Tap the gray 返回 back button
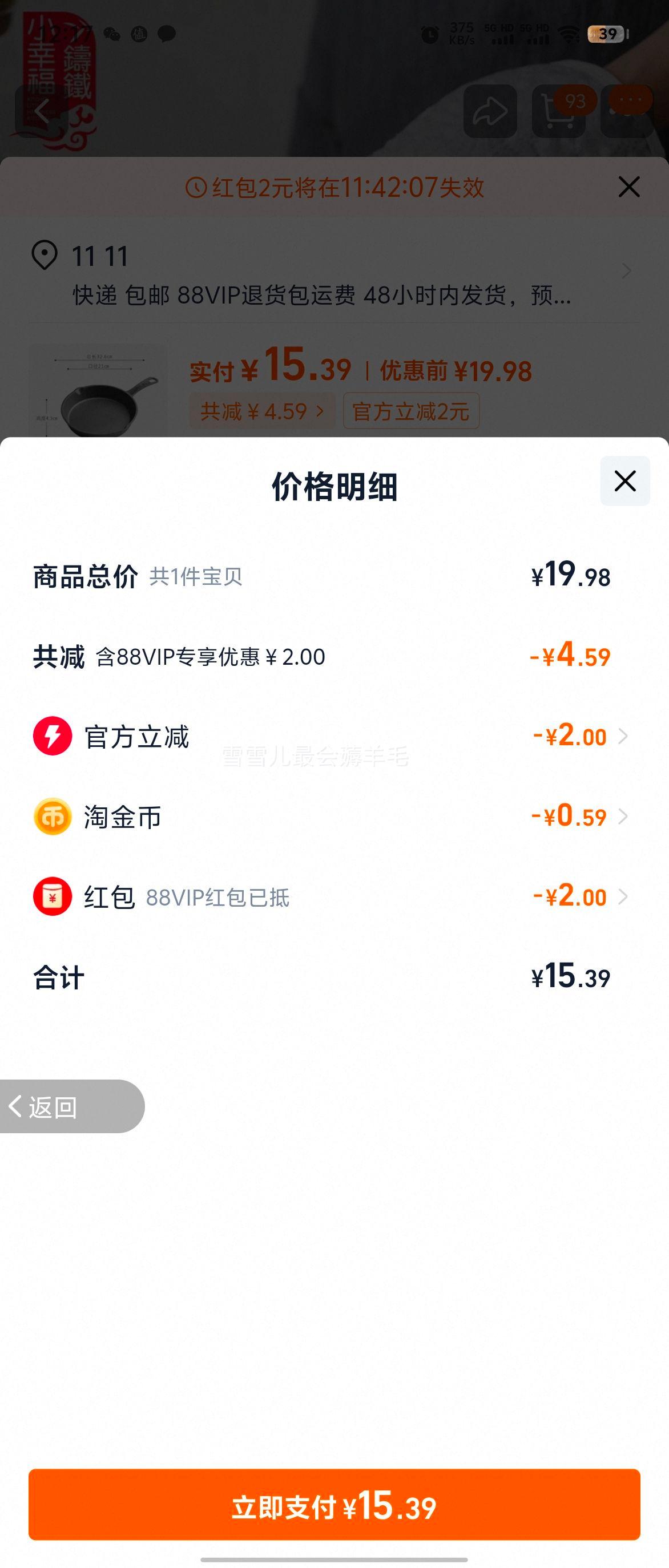The image size is (669, 1568). pos(72,1106)
